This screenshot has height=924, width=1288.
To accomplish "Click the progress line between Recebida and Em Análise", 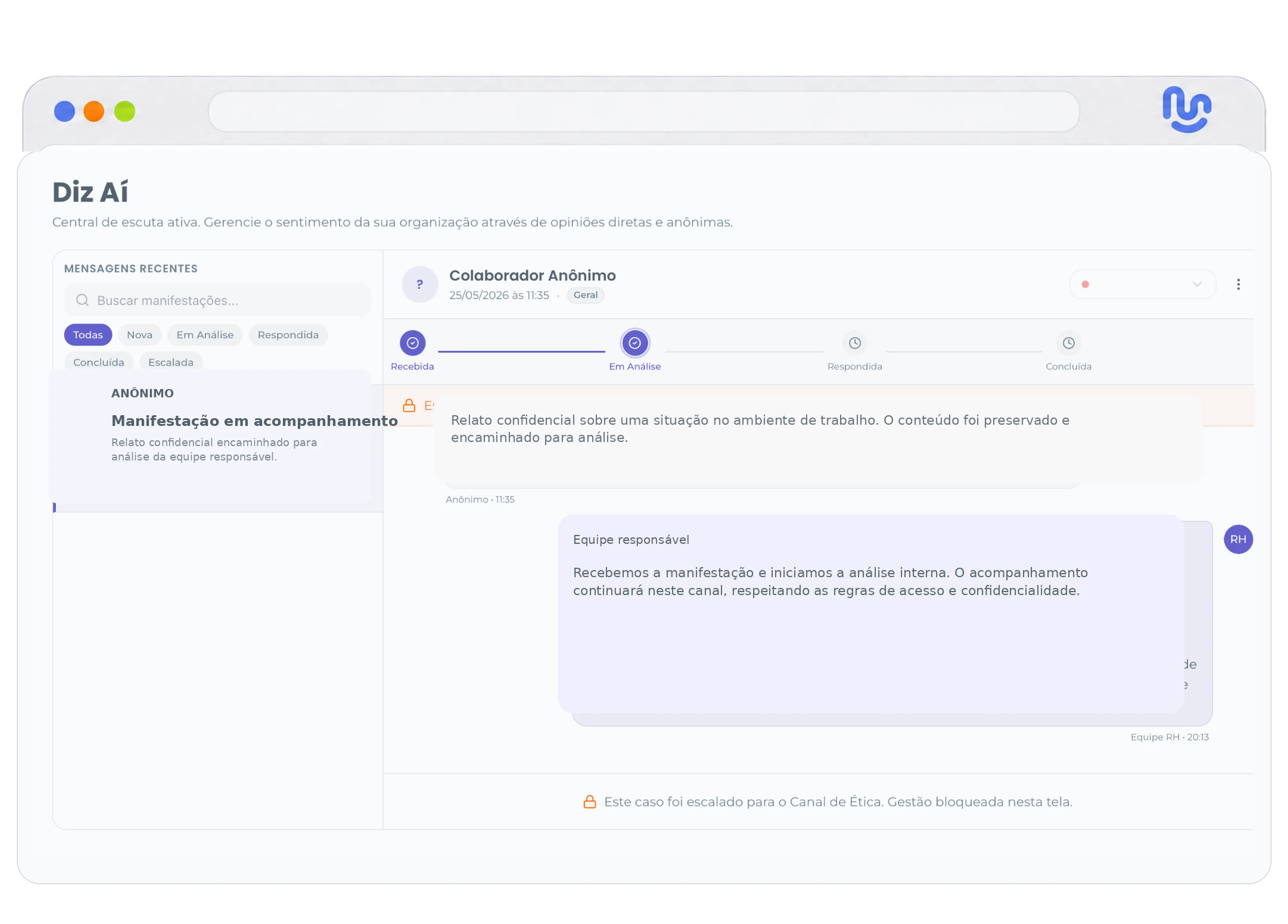I will pos(521,352).
